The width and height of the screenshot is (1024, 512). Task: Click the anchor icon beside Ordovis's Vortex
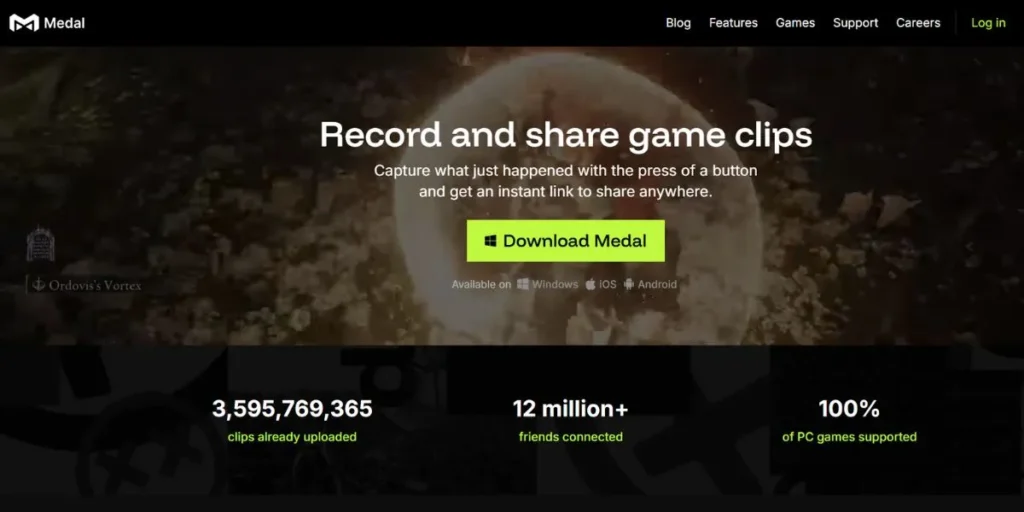pyautogui.click(x=39, y=285)
